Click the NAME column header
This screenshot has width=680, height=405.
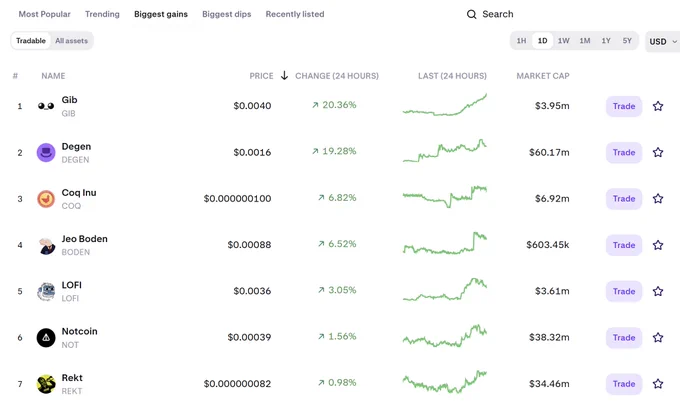pos(53,76)
